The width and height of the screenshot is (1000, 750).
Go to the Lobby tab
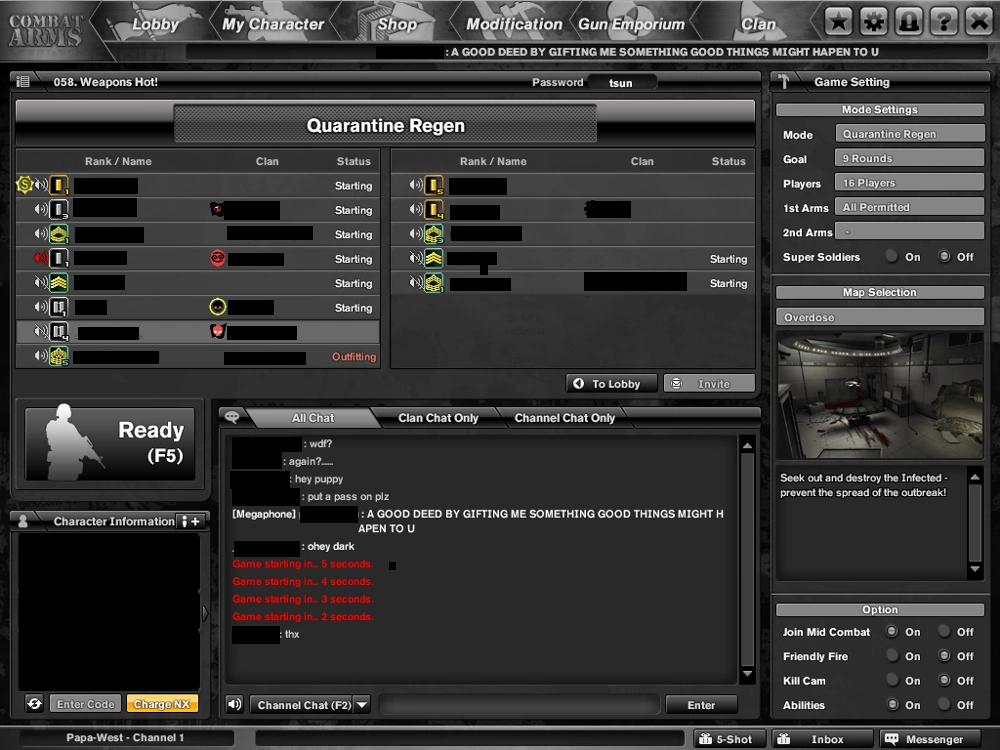tap(155, 24)
